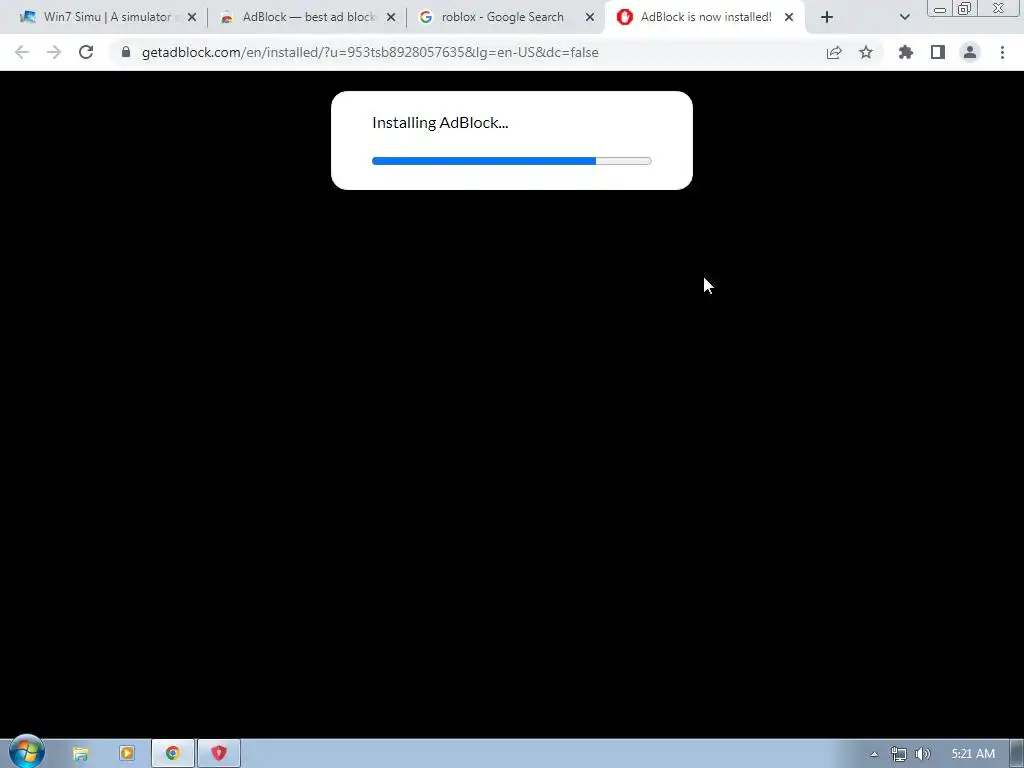Toggle the side panel icon

(x=938, y=52)
